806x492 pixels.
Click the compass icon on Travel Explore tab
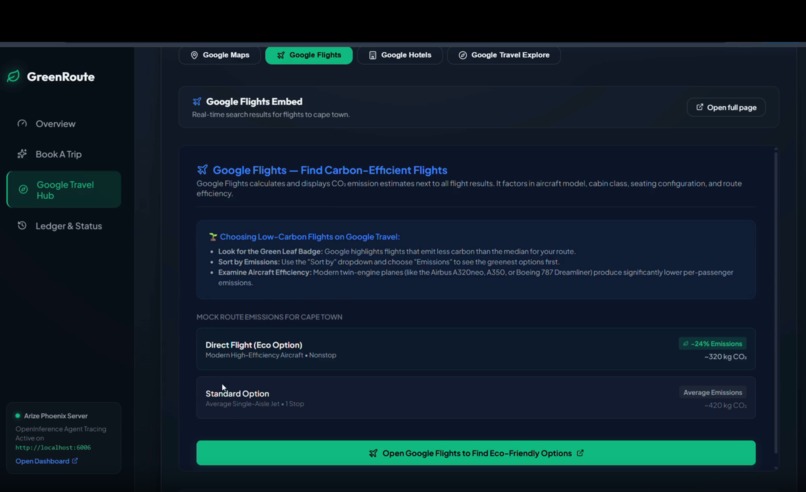(463, 55)
